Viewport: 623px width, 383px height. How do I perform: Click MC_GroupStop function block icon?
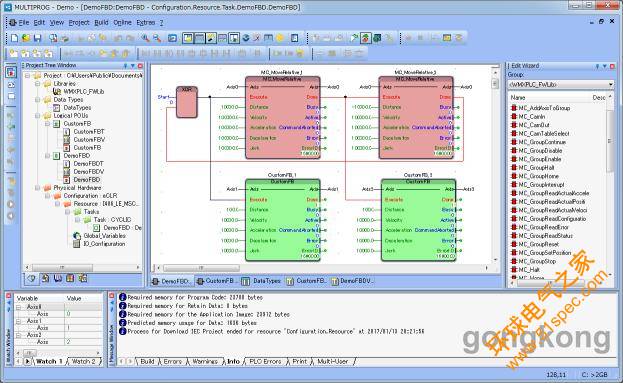click(513, 261)
